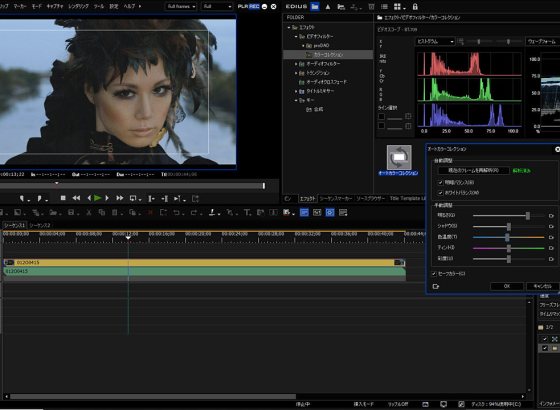Reset the color temperature (色温度) slider

pos(551,237)
